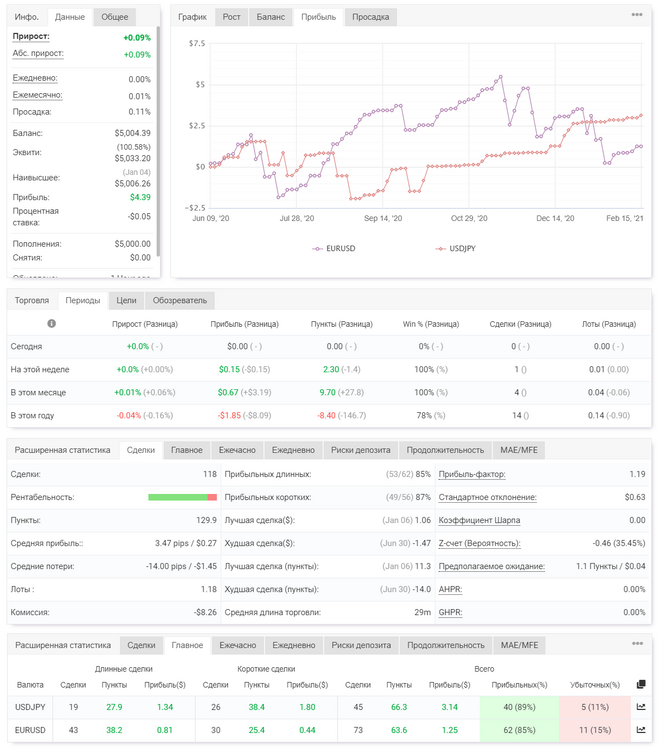Click the EURUSD currency cell in the table
661x750 pixels.
point(30,730)
